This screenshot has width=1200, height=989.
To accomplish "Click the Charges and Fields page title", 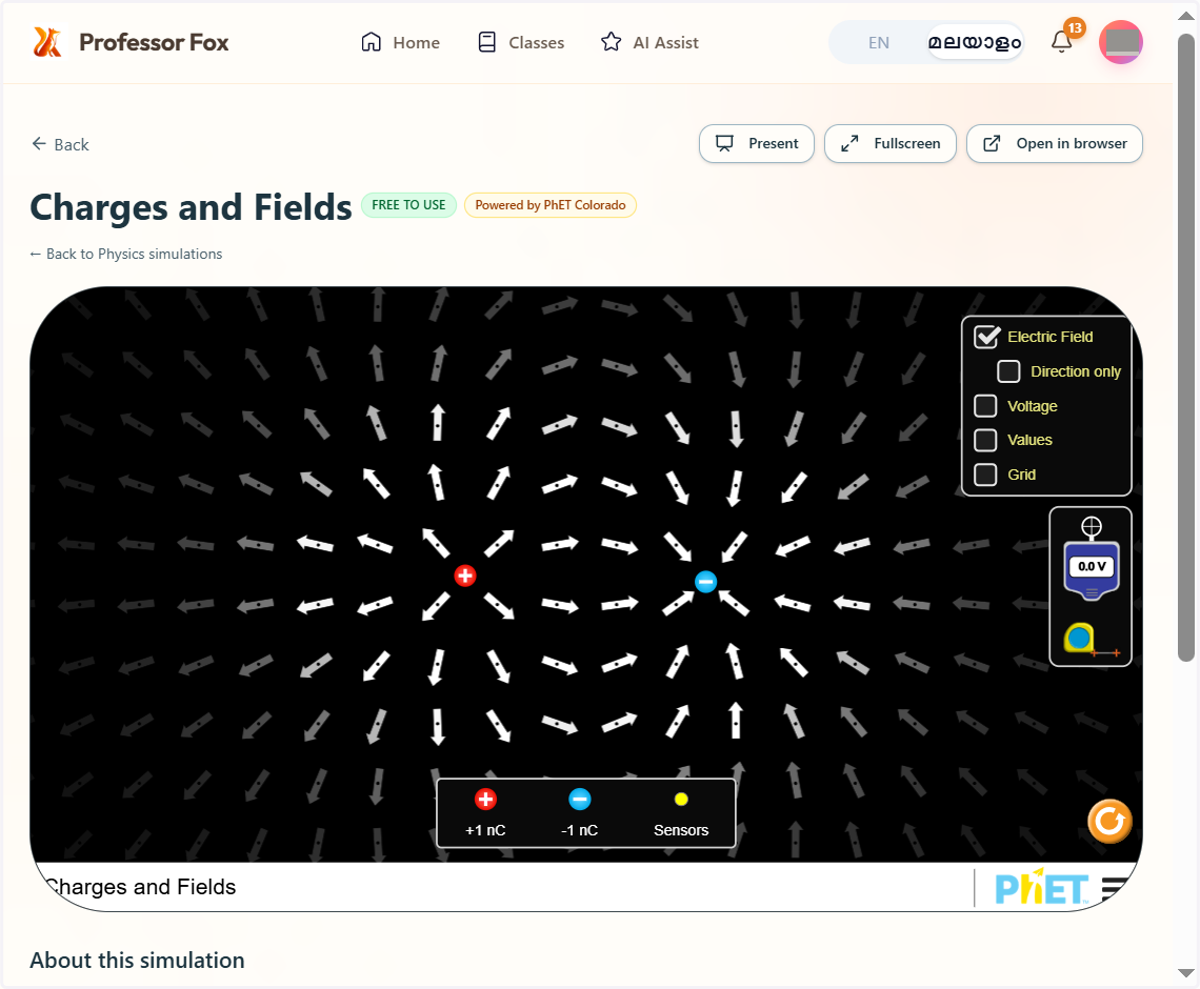I will point(191,207).
